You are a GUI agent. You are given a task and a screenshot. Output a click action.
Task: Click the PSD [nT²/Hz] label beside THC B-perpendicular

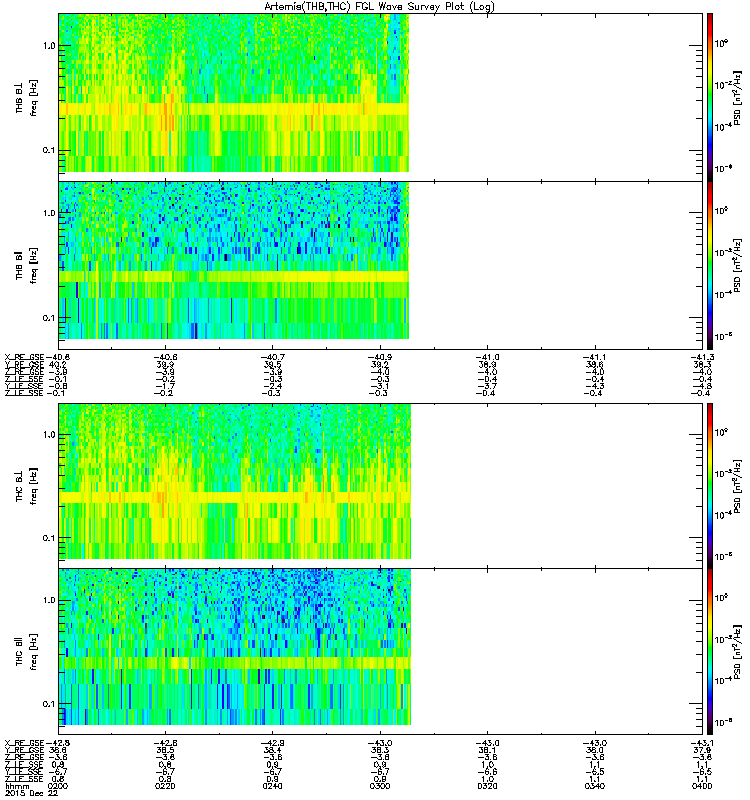pos(737,486)
